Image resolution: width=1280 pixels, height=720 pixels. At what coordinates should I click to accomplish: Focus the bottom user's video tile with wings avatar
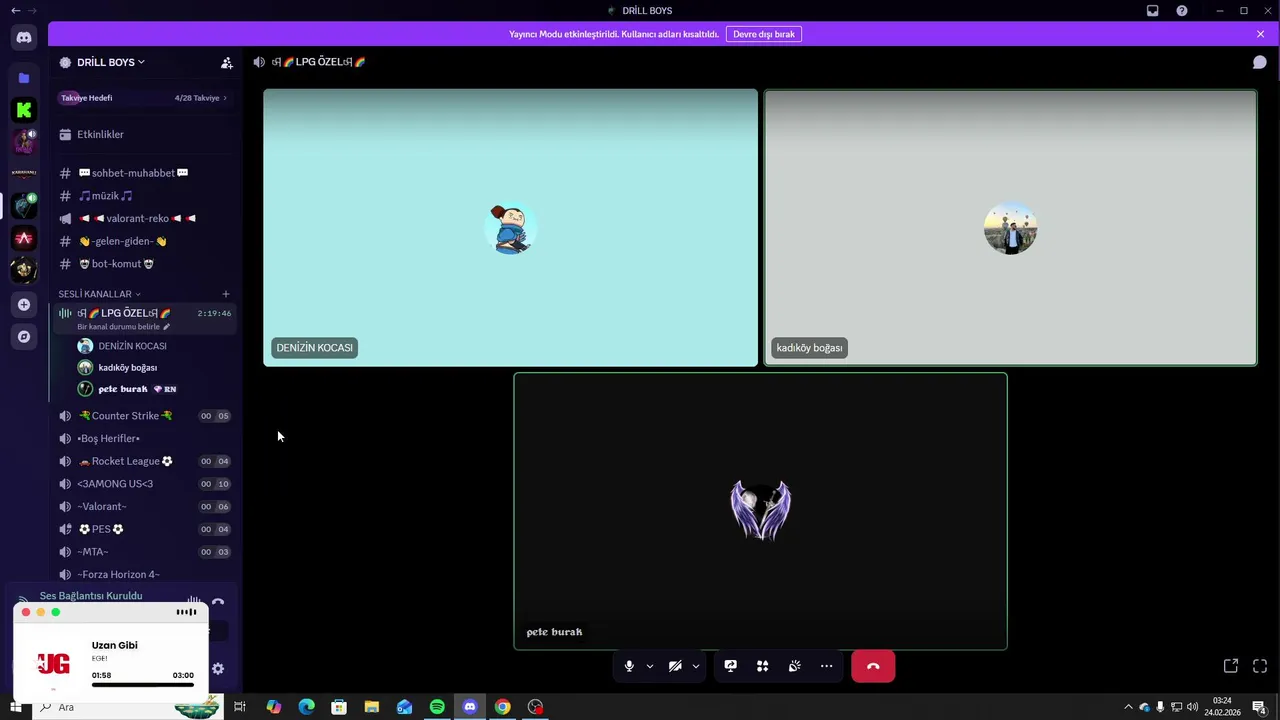pos(760,511)
